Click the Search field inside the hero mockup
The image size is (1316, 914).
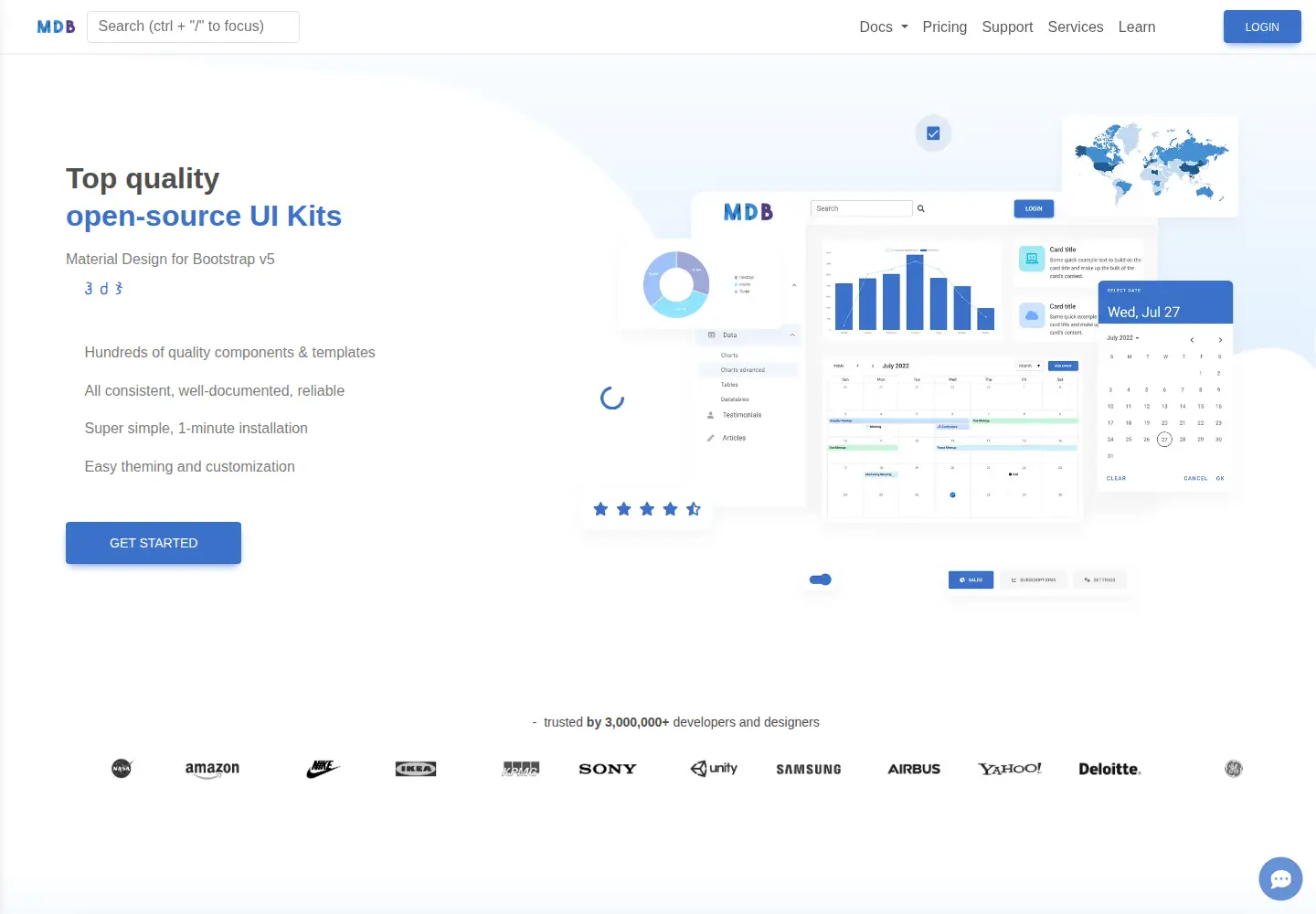coord(862,208)
